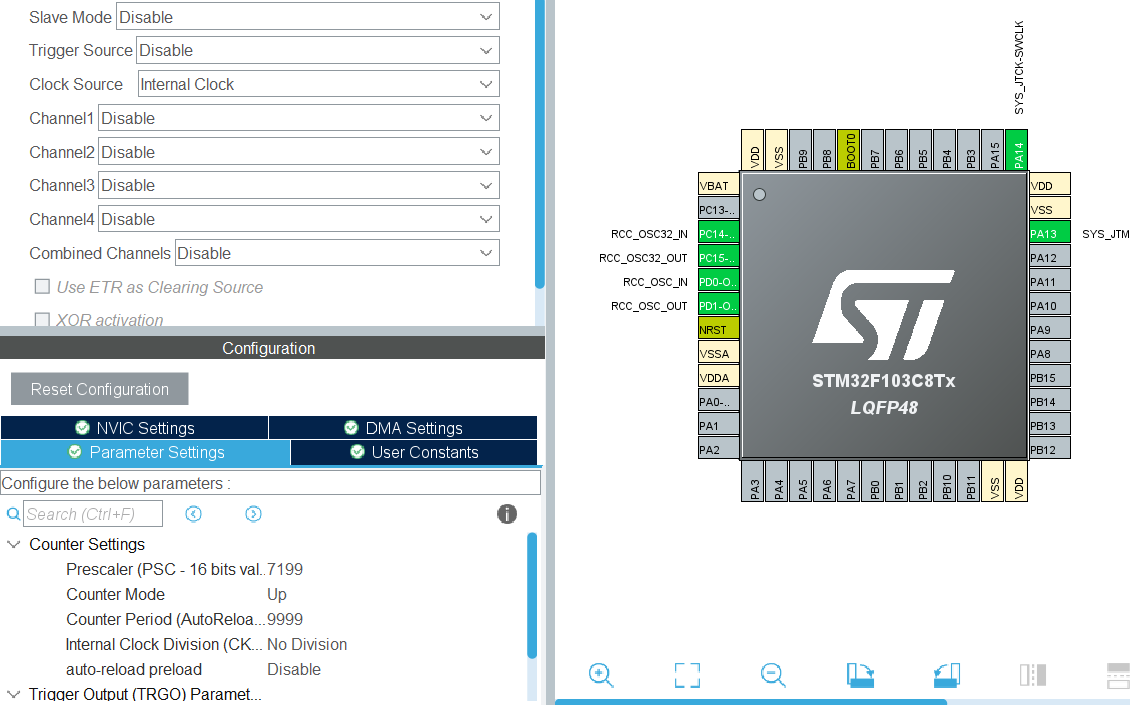Select the PD0-OSC_IN pin
Screen dimensions: 1130x705
click(x=719, y=282)
